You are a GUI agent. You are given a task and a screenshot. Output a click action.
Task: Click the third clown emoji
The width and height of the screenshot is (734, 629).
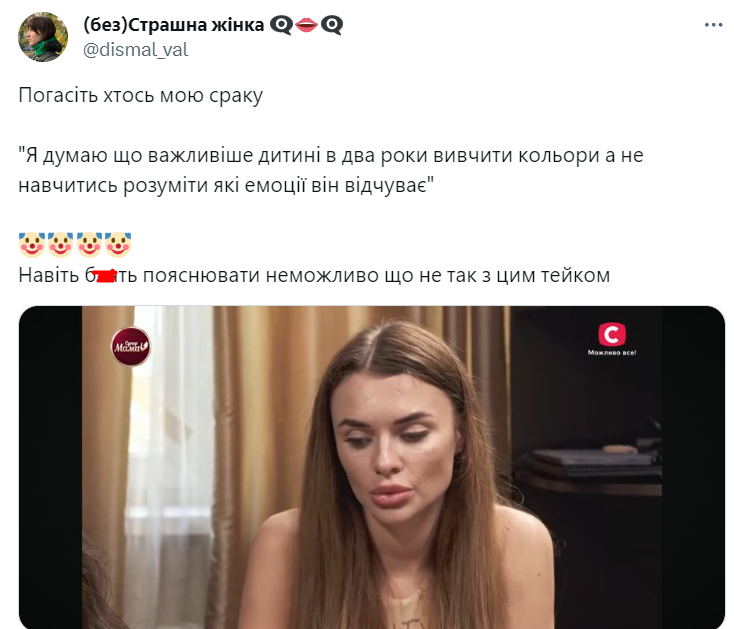[89, 244]
